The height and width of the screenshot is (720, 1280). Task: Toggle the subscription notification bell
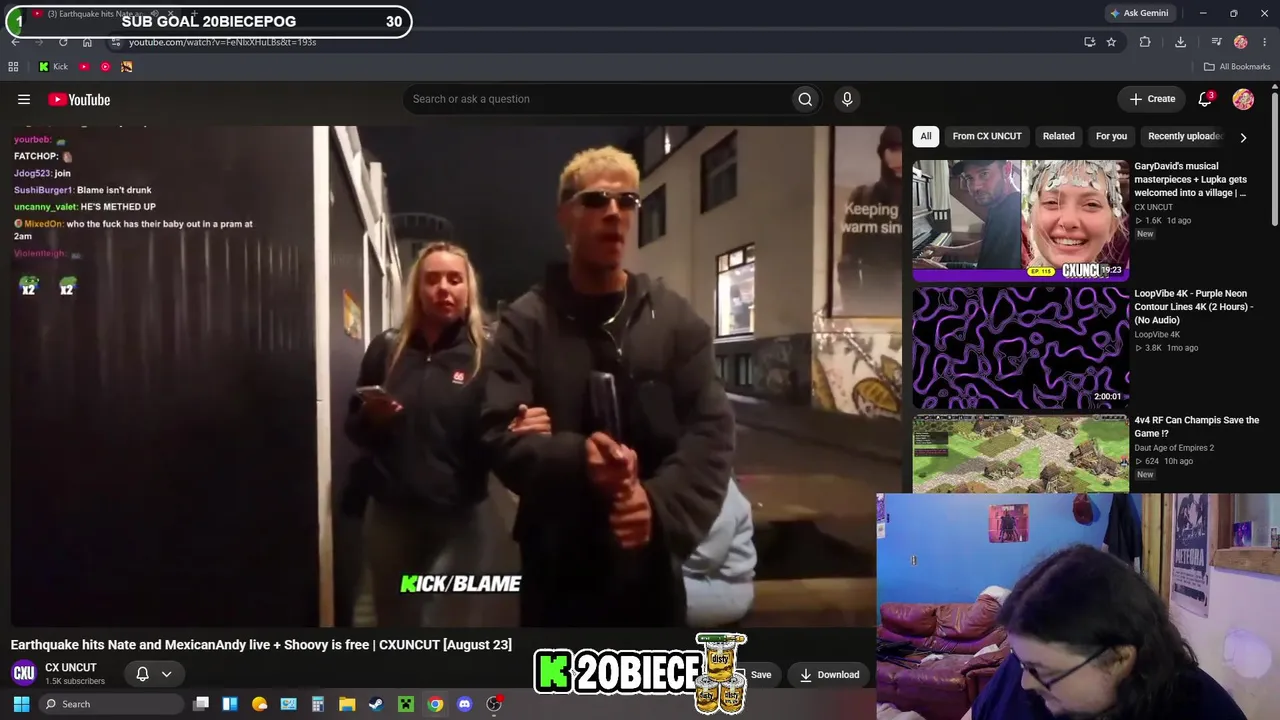coord(142,674)
